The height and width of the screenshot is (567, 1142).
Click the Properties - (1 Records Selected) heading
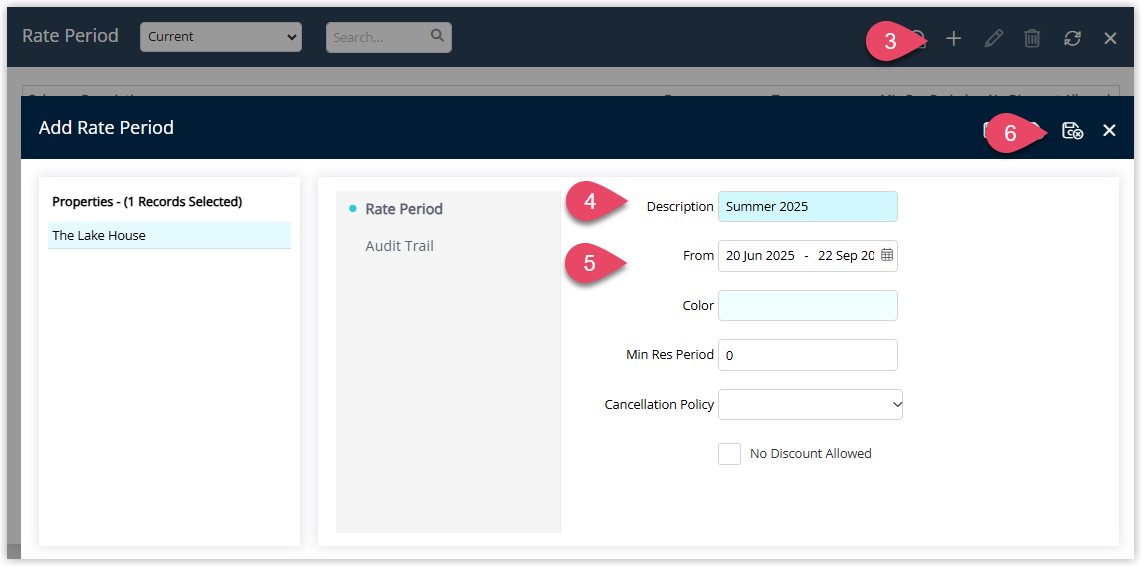(147, 202)
